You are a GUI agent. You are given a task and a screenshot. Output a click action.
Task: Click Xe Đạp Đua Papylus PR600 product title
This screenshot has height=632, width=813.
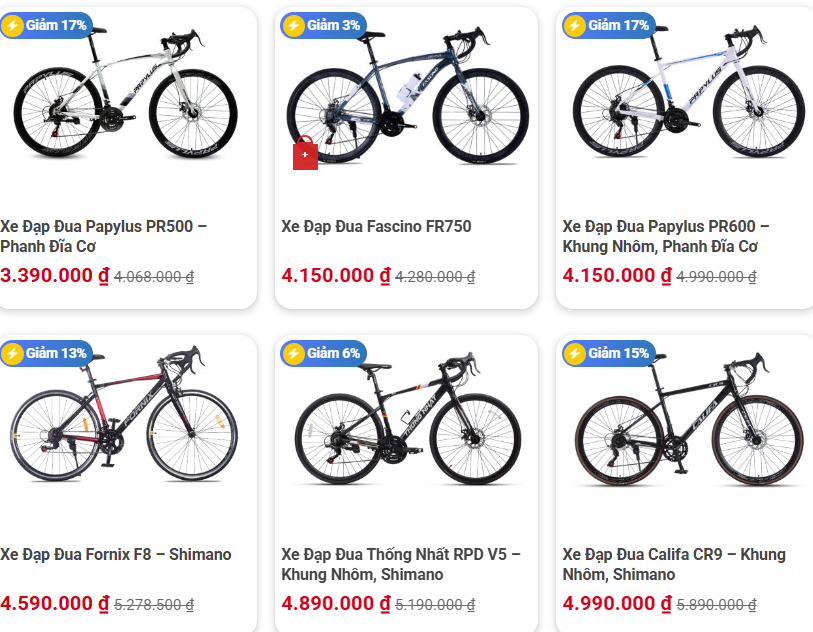[x=666, y=236]
